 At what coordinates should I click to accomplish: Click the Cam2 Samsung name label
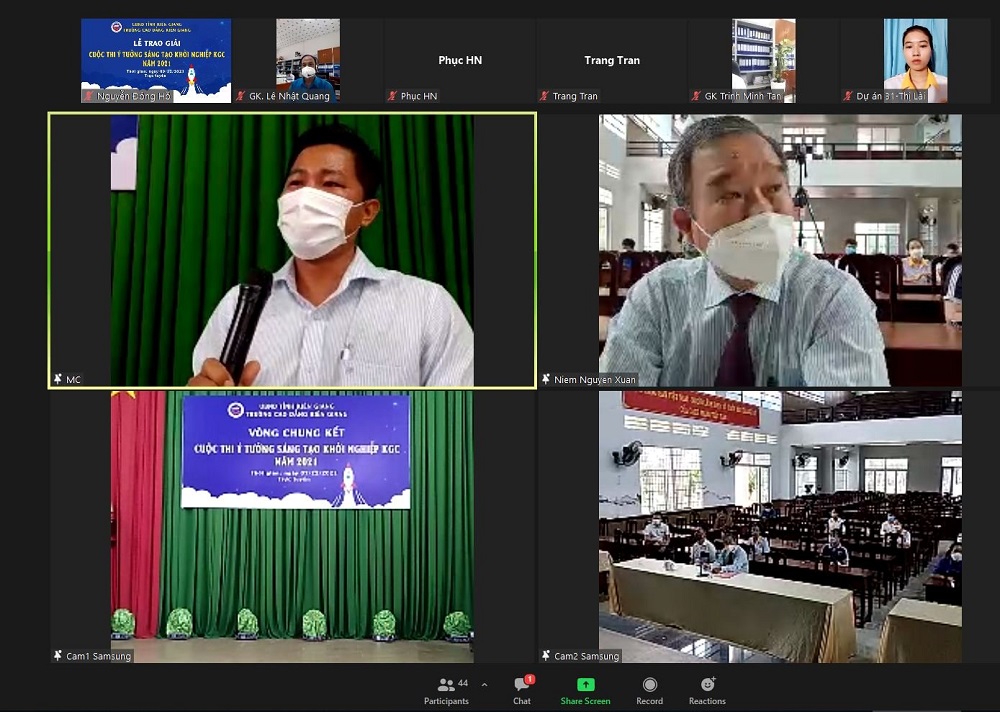coord(586,656)
